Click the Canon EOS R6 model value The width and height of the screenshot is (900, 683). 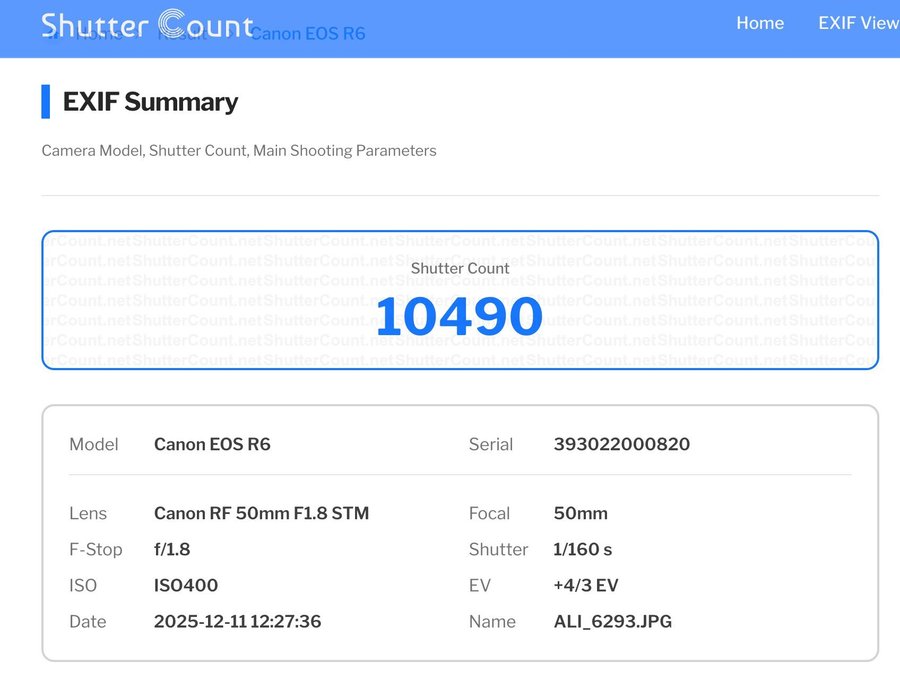[212, 444]
